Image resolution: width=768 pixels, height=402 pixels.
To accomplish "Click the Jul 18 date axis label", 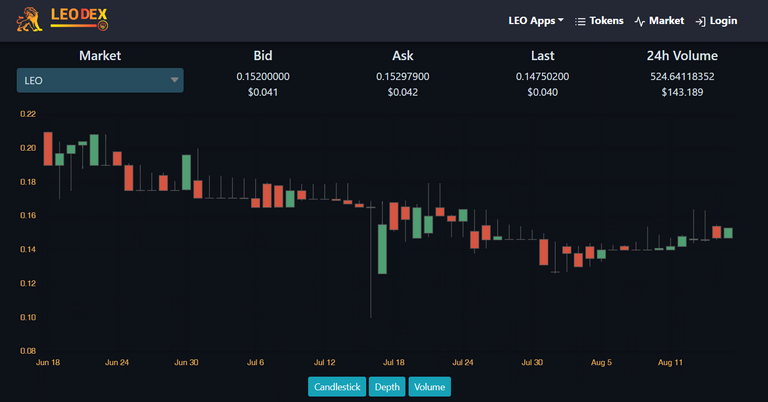I will tap(394, 362).
